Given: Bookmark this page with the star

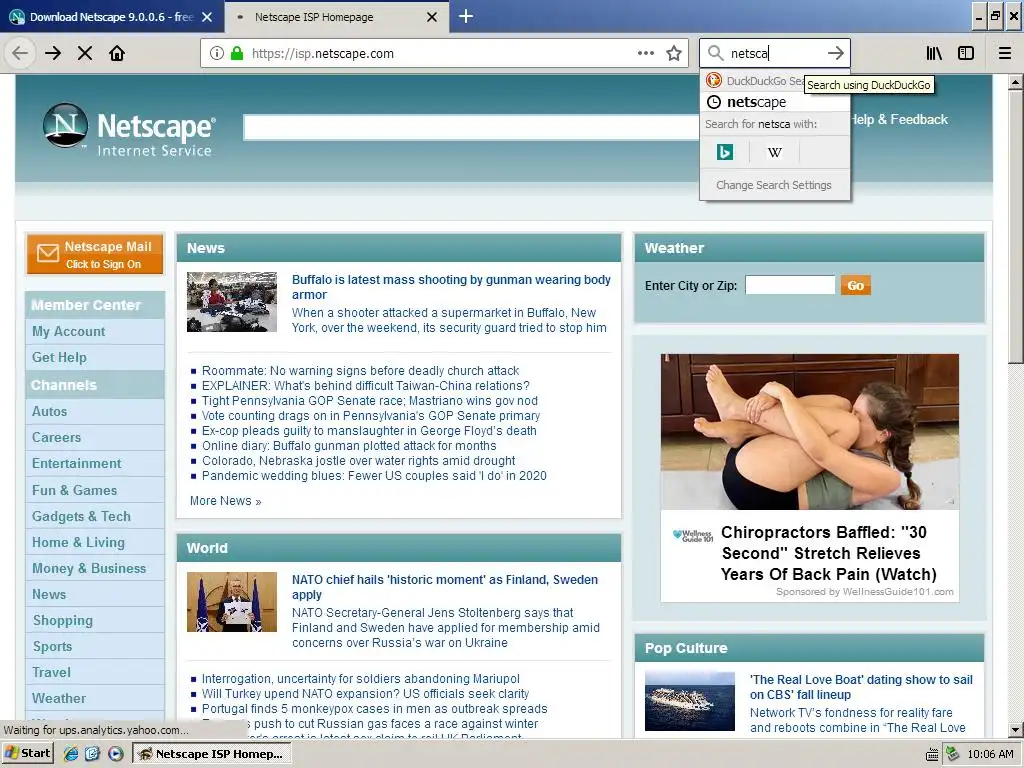Looking at the screenshot, I should [674, 54].
